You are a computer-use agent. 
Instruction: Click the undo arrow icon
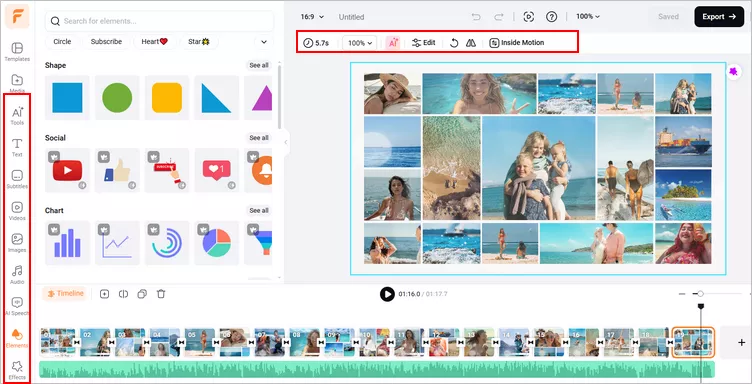(x=476, y=17)
